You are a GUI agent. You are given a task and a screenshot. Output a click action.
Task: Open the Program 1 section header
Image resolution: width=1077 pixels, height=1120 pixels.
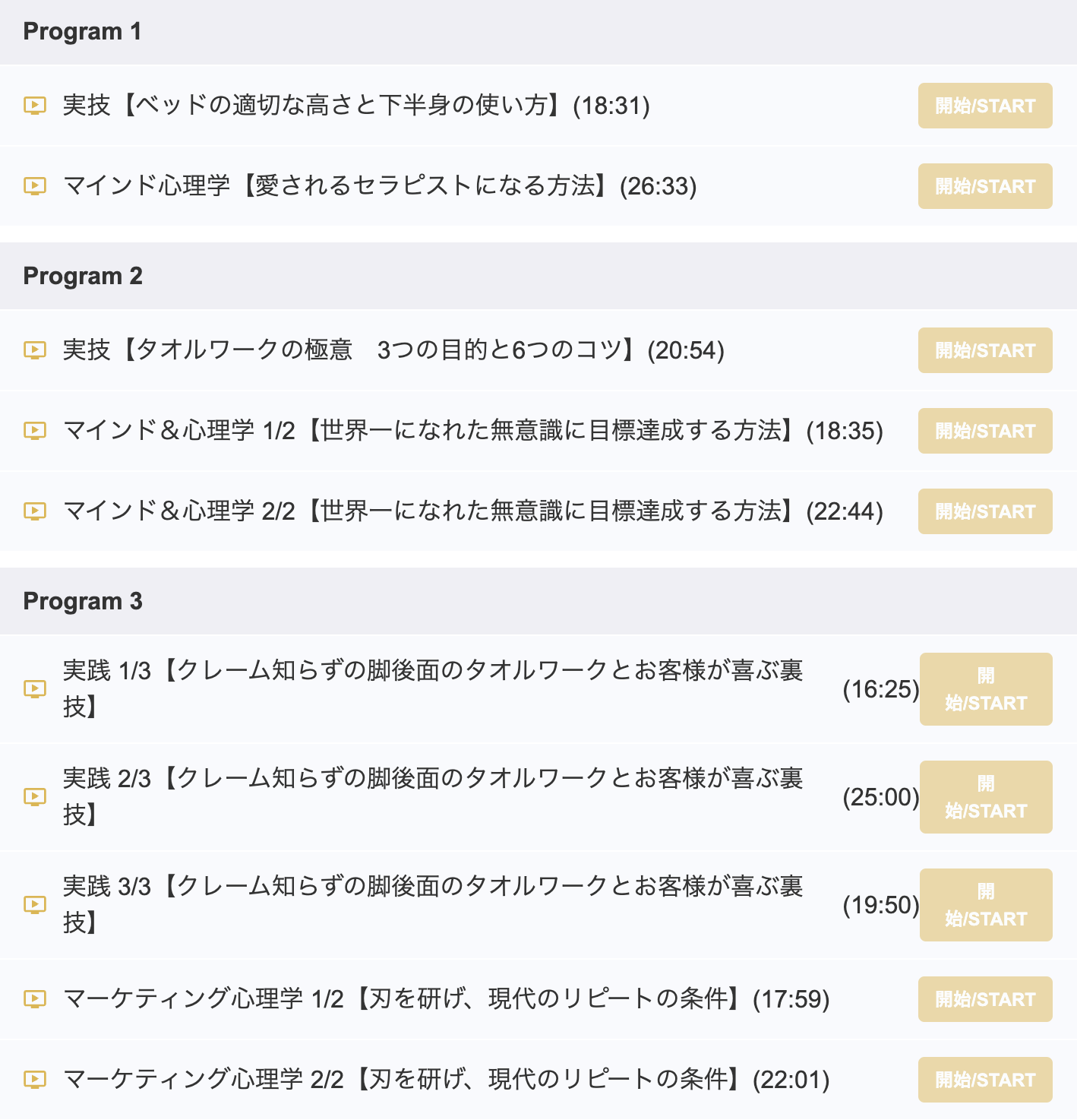[x=538, y=32]
